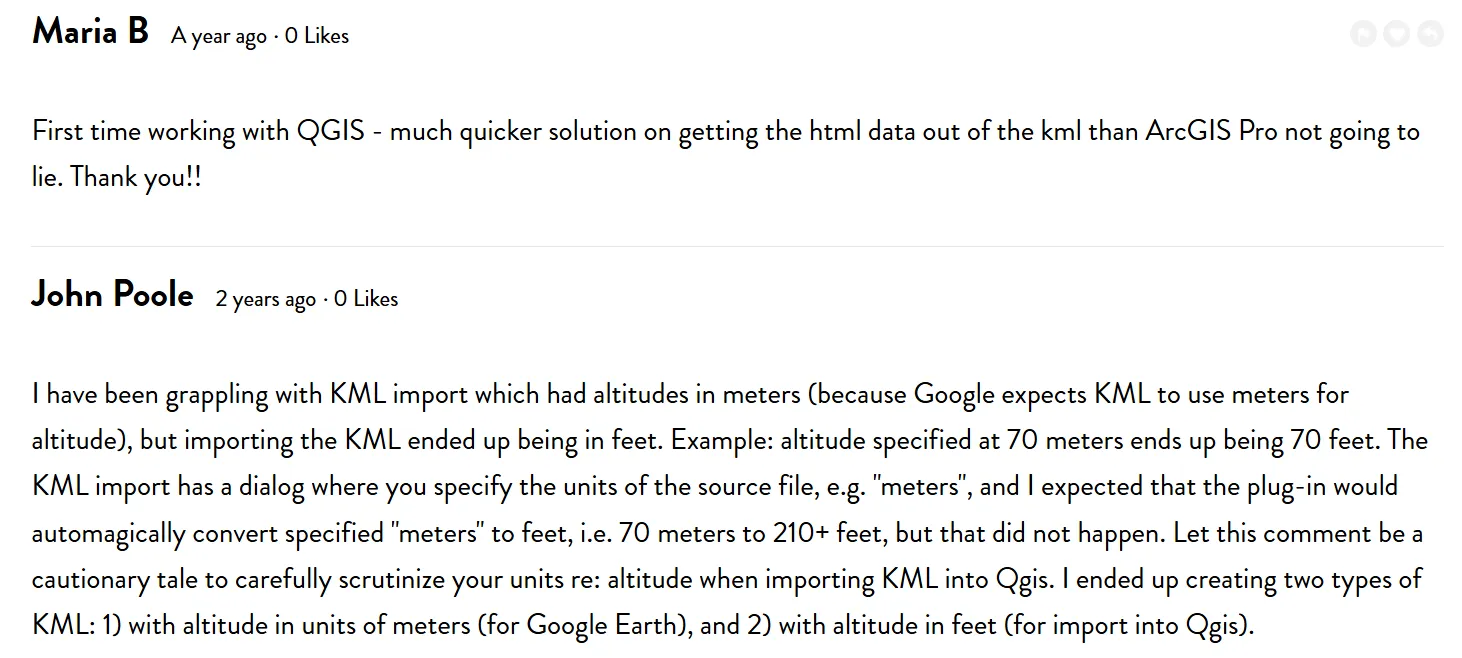Image resolution: width=1462 pixels, height=658 pixels.
Task: Select the "2 years ago" timestamp
Action: click(266, 300)
